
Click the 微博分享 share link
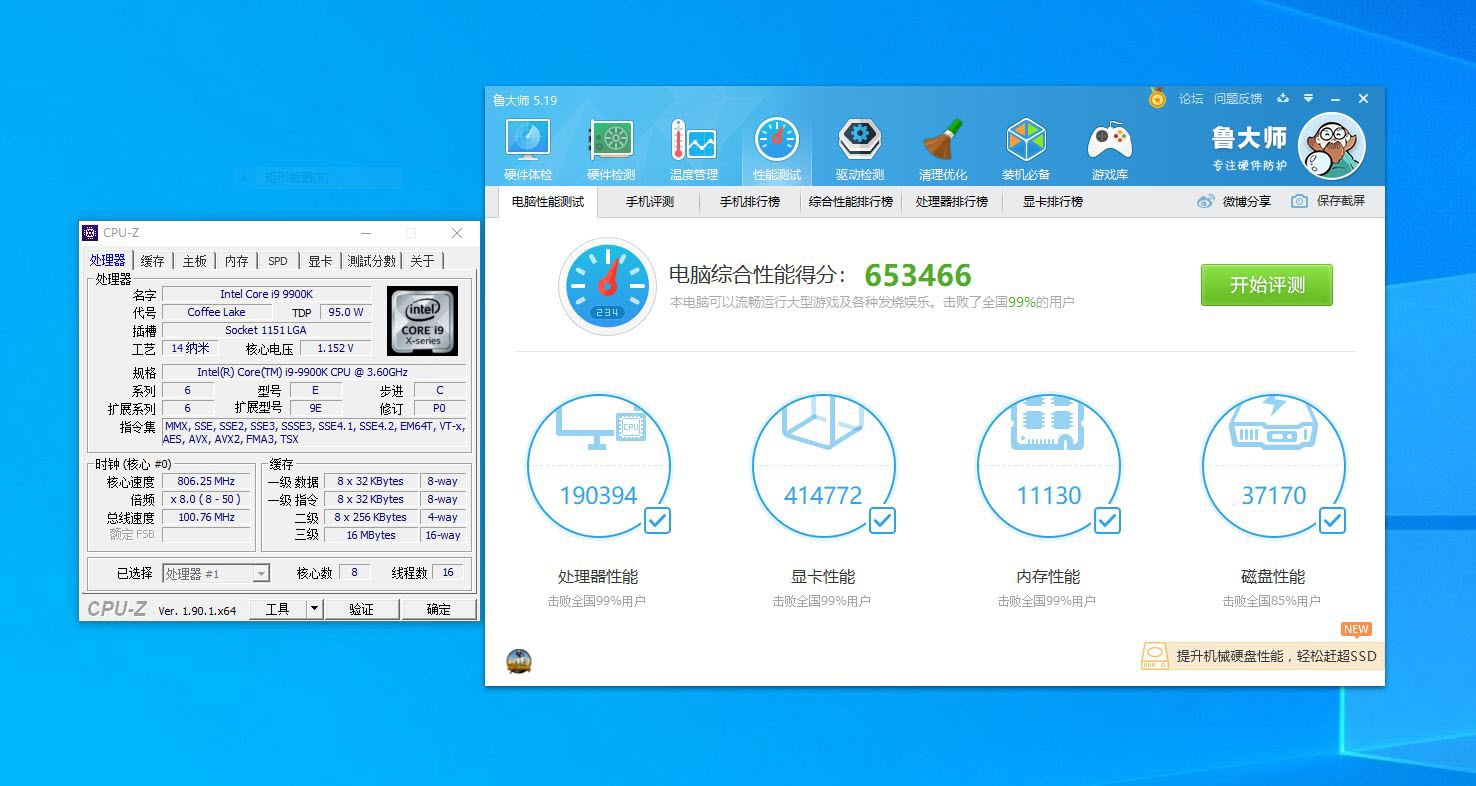click(1247, 201)
